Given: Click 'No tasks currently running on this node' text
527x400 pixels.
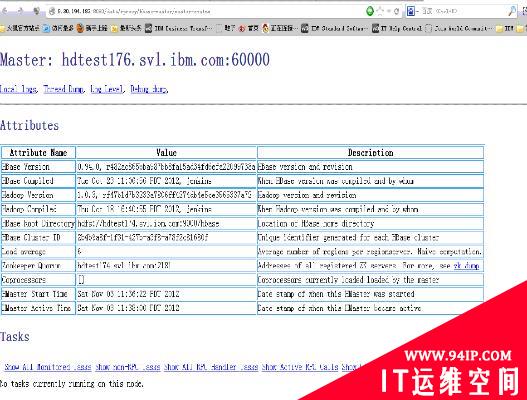Looking at the screenshot, I should 72,384.
